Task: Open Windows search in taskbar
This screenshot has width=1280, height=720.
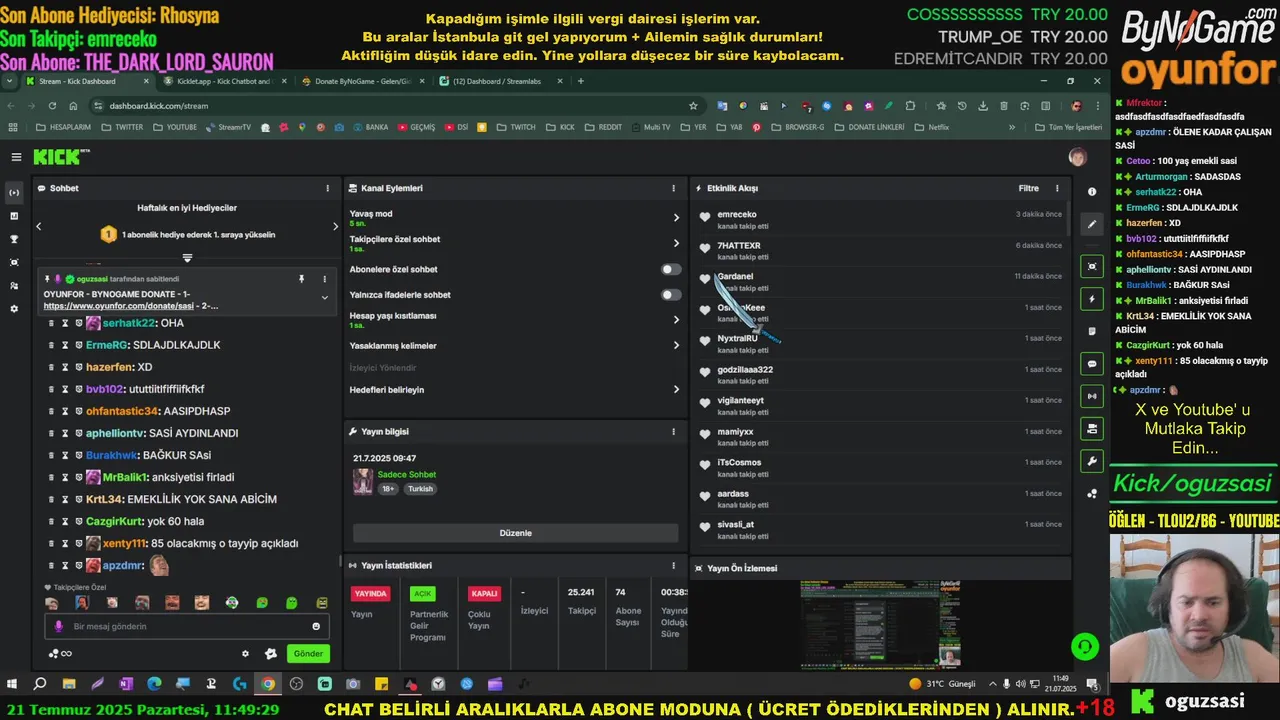Action: click(40, 684)
